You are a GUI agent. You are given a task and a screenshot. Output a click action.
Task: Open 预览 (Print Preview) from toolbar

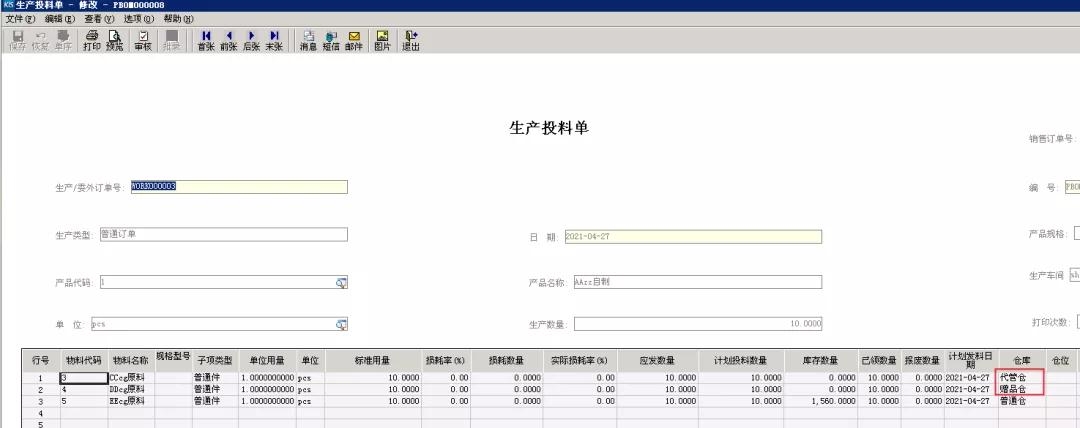[x=114, y=40]
